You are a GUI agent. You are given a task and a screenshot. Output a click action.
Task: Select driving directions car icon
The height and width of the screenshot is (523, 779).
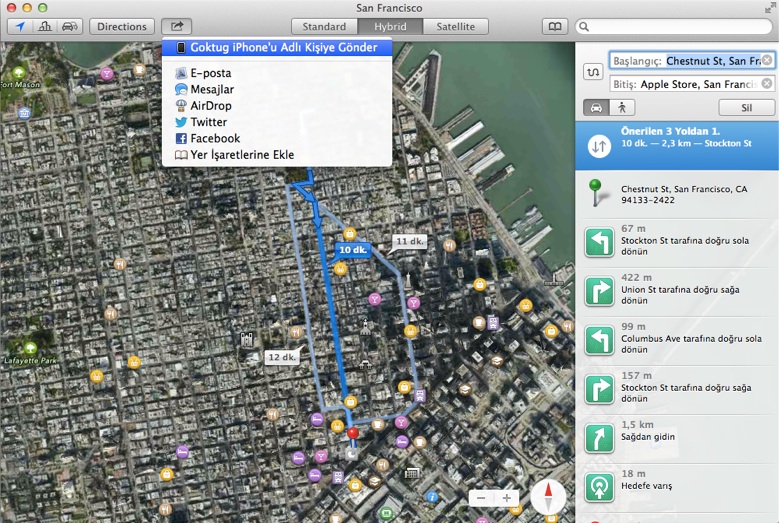[596, 107]
